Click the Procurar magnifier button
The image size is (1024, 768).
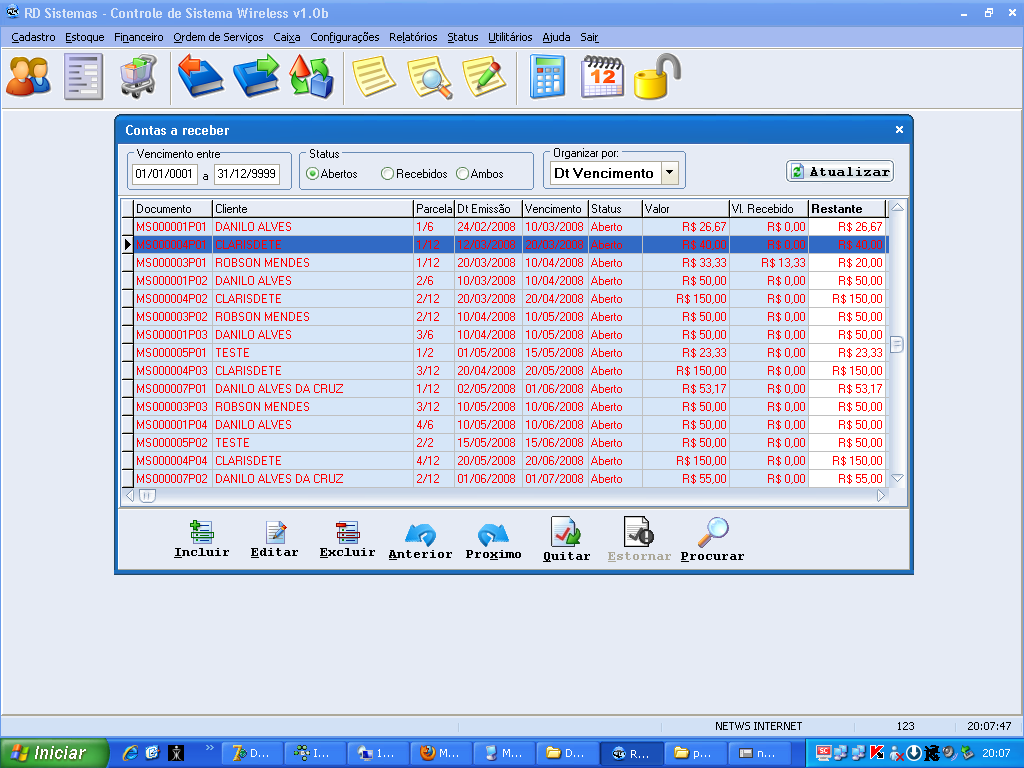[712, 539]
